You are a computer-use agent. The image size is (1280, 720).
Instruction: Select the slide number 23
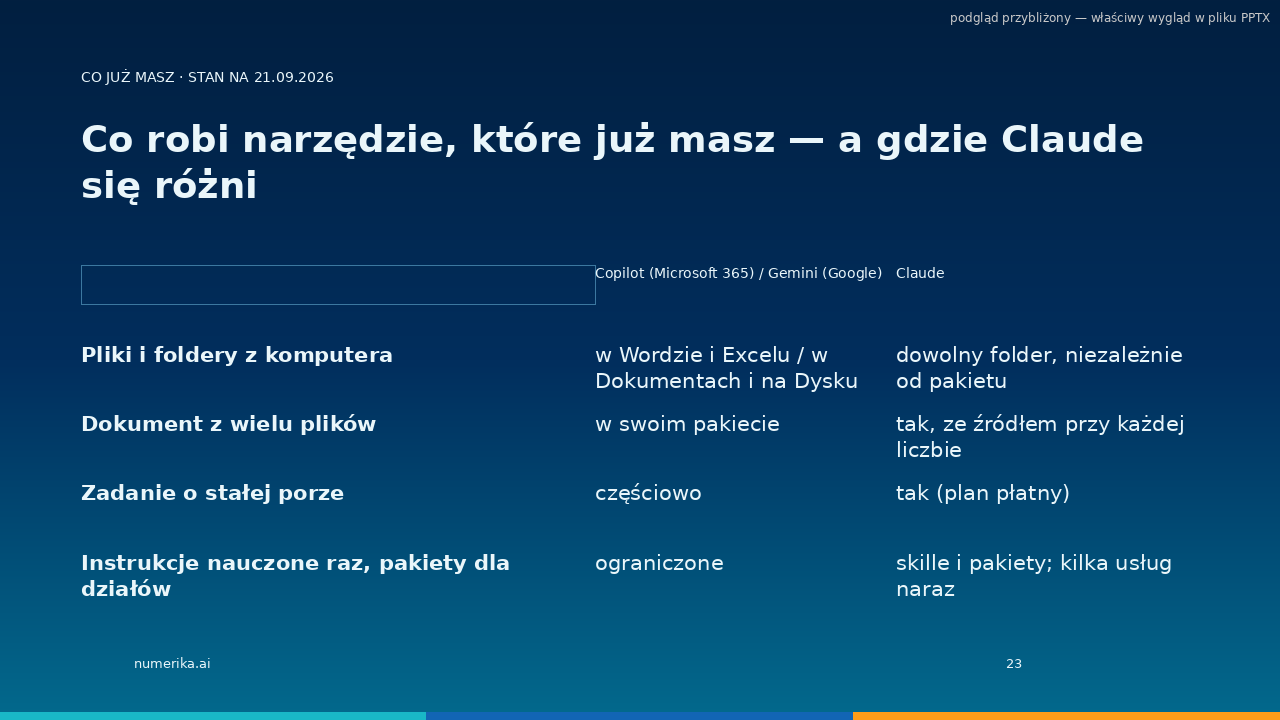pos(1014,664)
